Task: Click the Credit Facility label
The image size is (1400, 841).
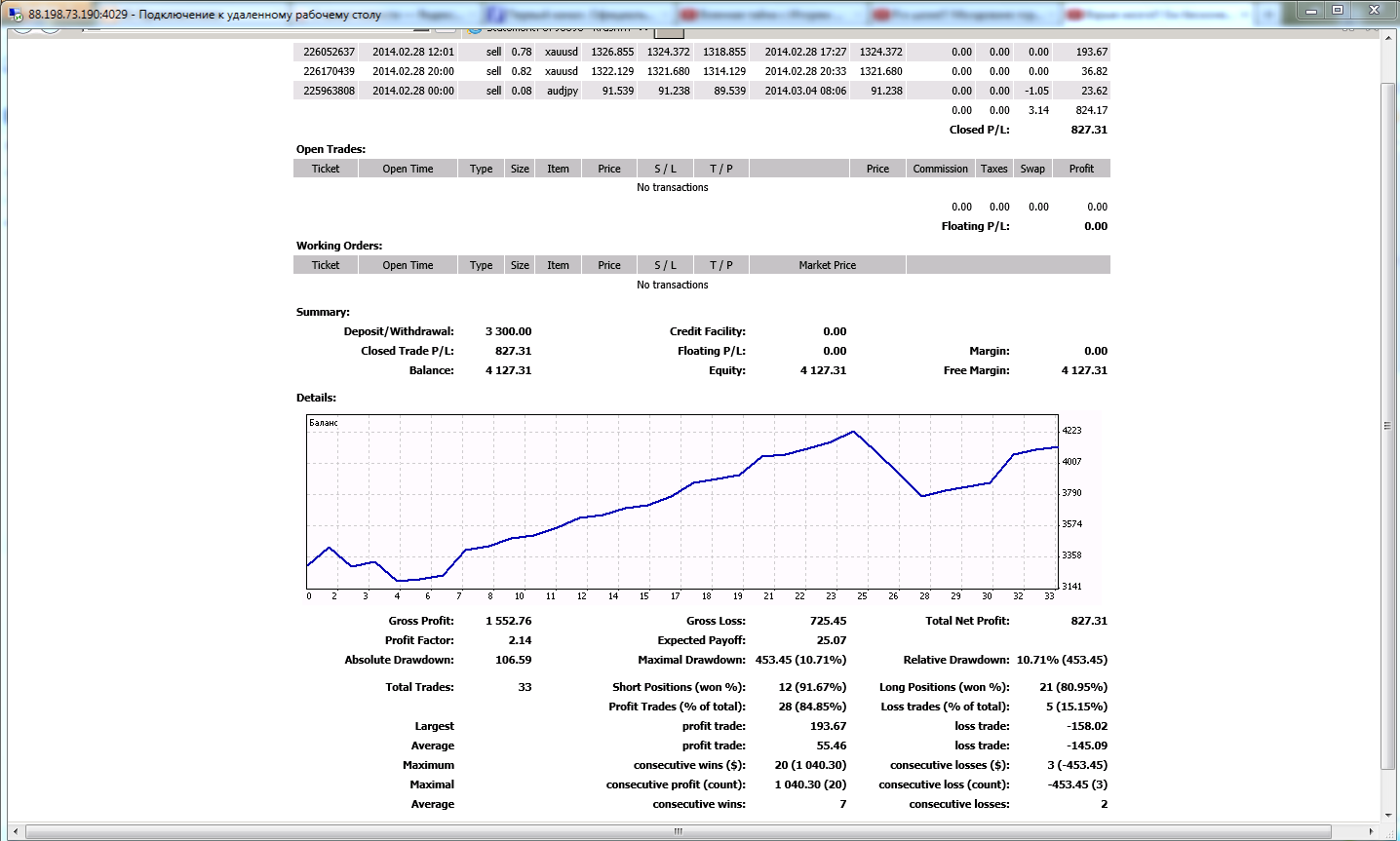Action: [708, 331]
